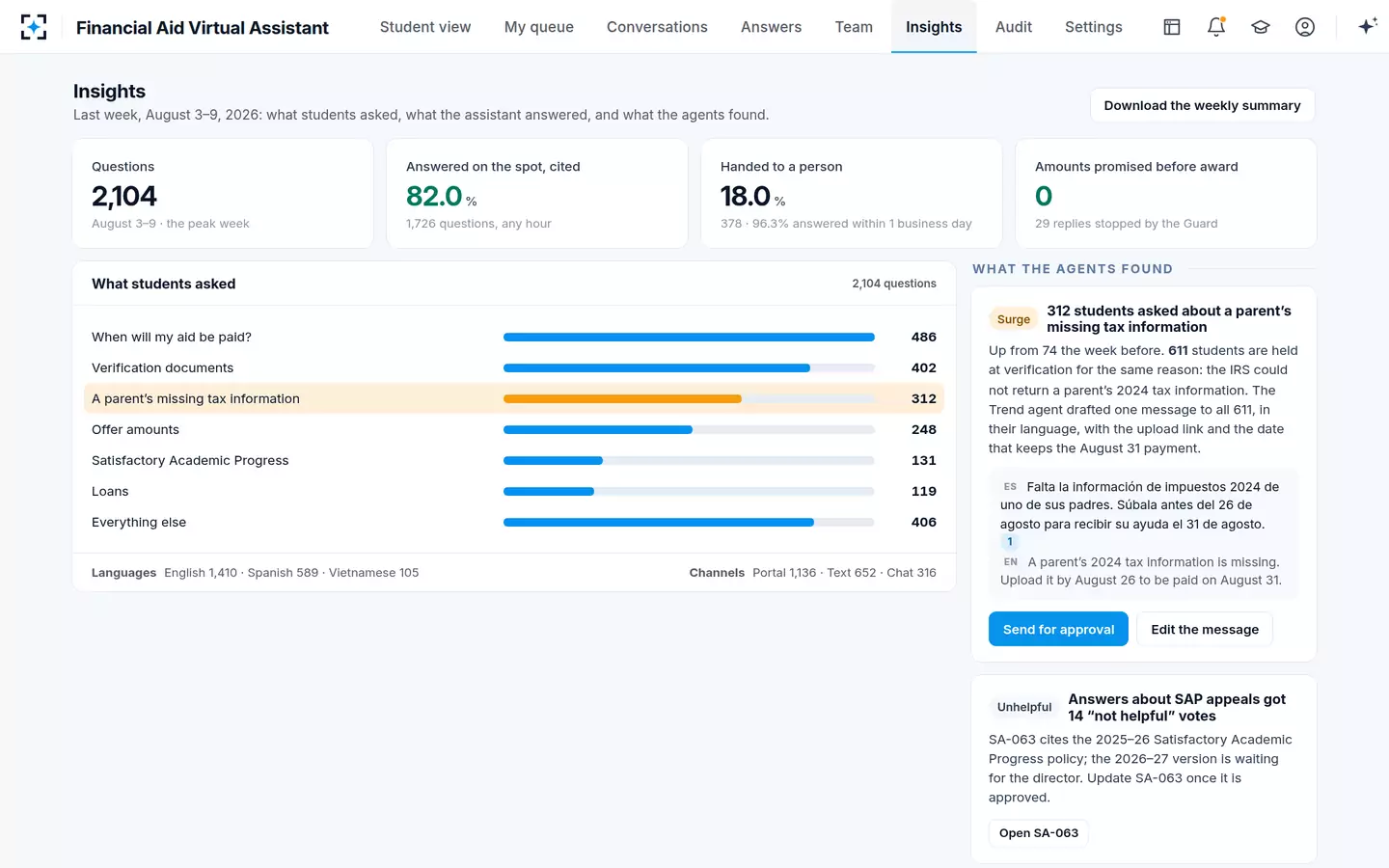1389x868 pixels.
Task: Open the layout panel icon in header
Action: 1172,27
